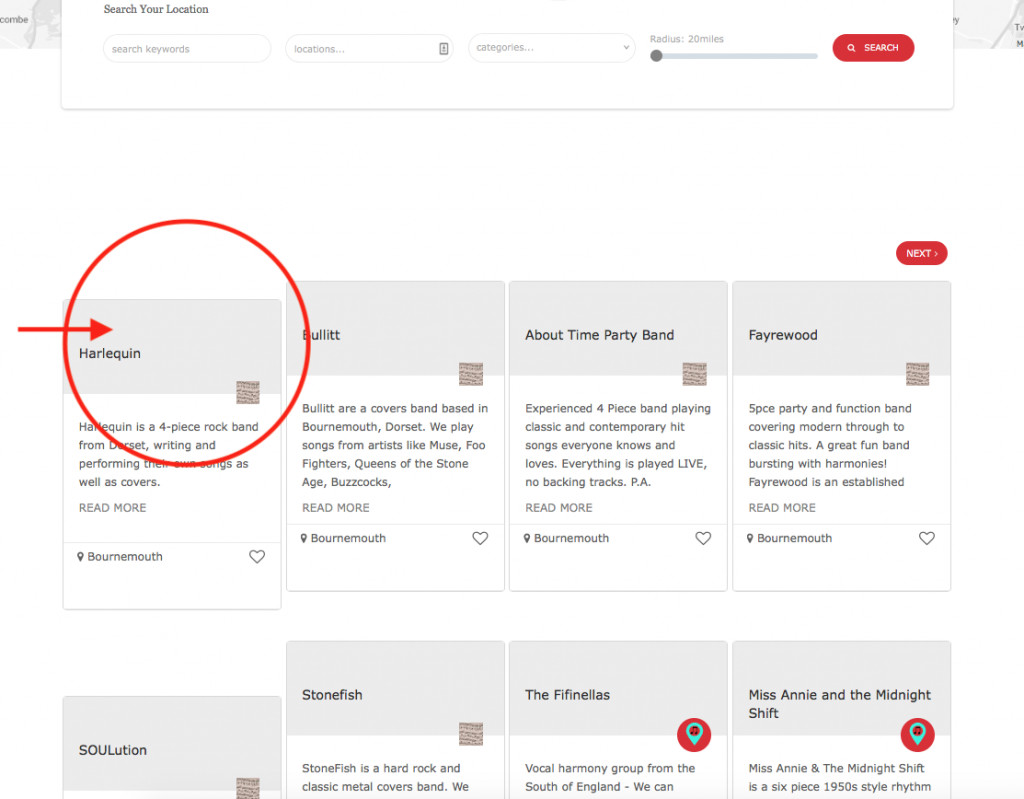
Task: Favorite Fayrewood using its heart toggle
Action: point(926,537)
